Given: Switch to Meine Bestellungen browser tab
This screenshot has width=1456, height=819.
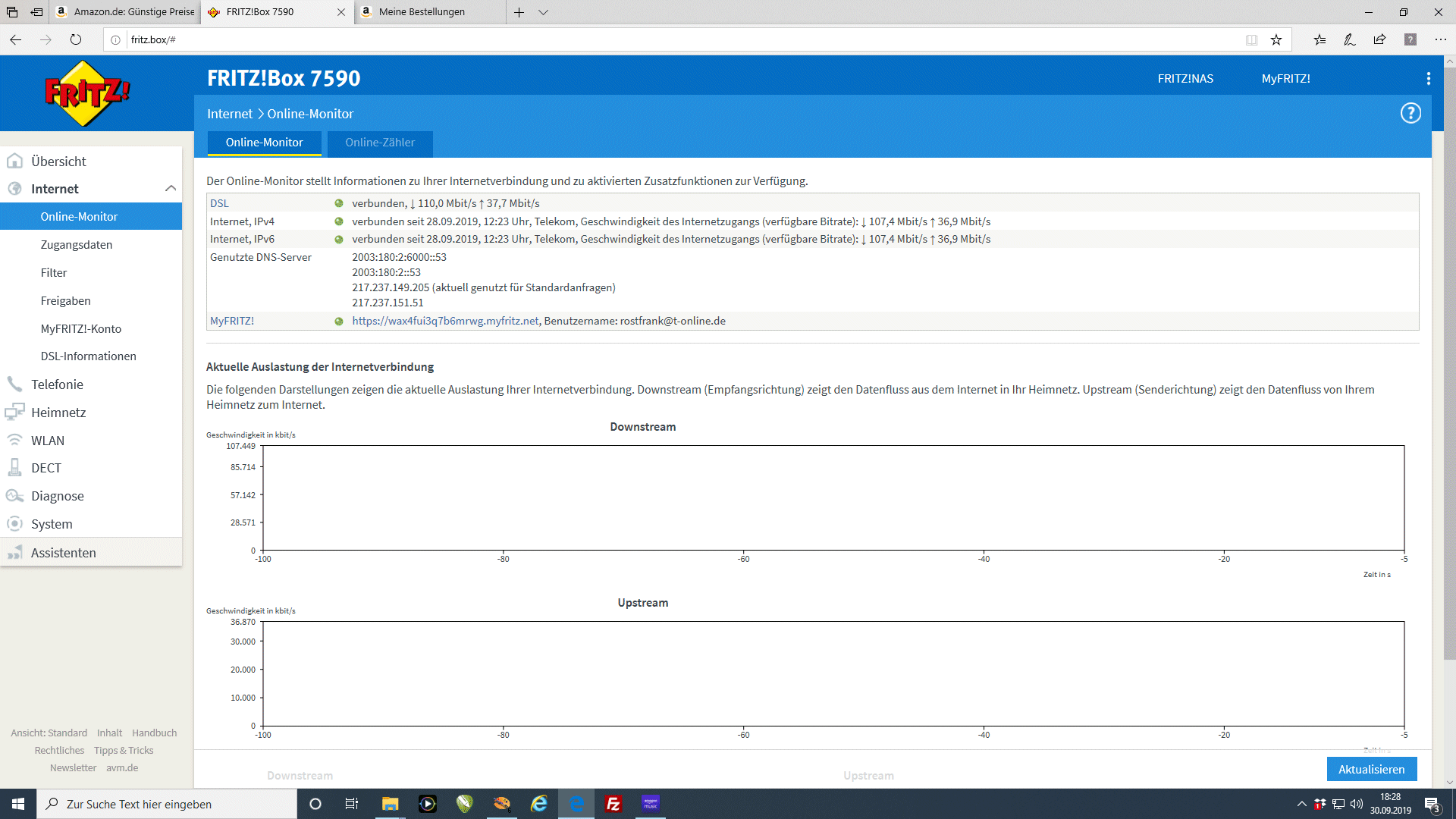Looking at the screenshot, I should (430, 12).
